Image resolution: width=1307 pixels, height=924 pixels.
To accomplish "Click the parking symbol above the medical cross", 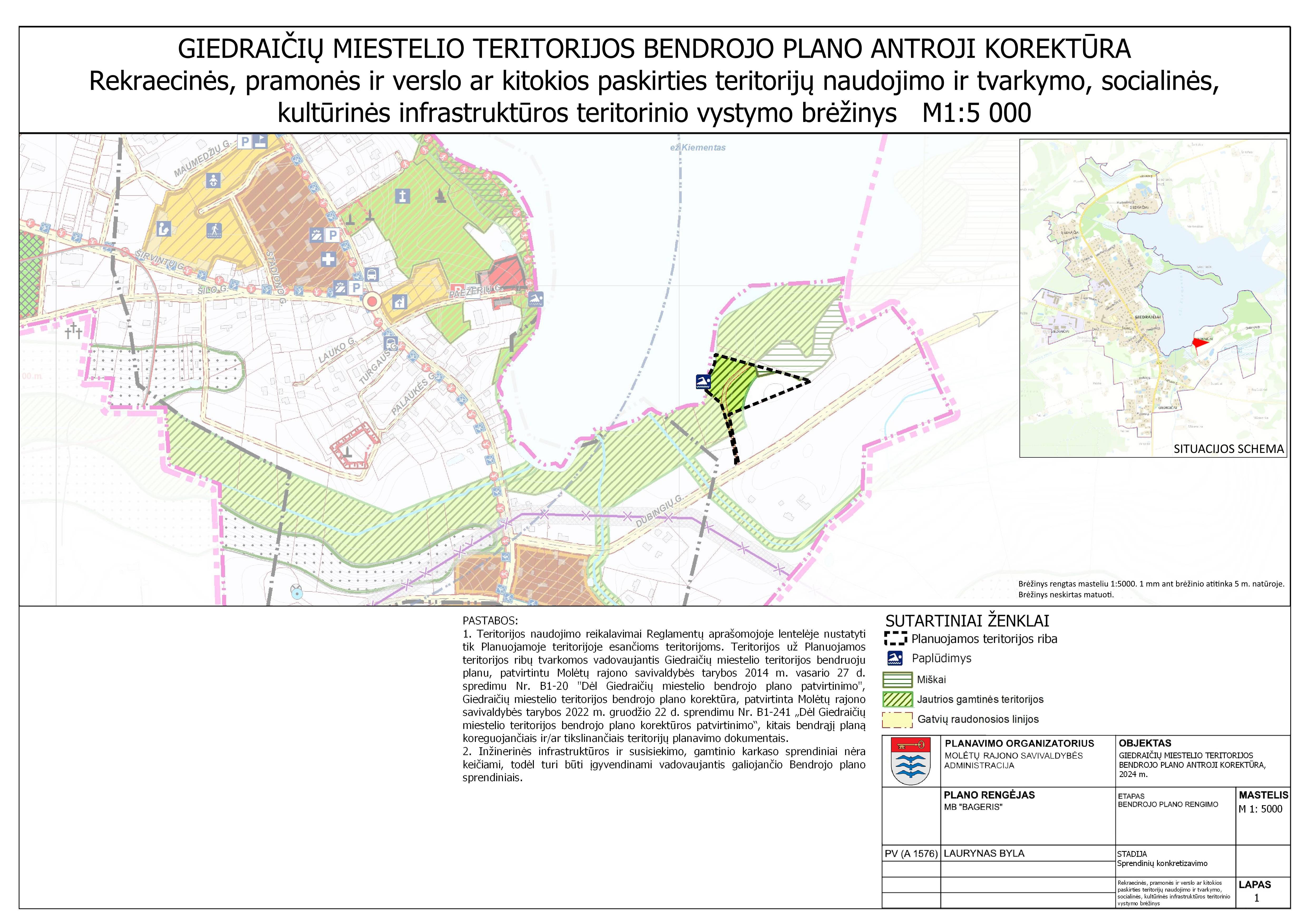I will click(333, 234).
